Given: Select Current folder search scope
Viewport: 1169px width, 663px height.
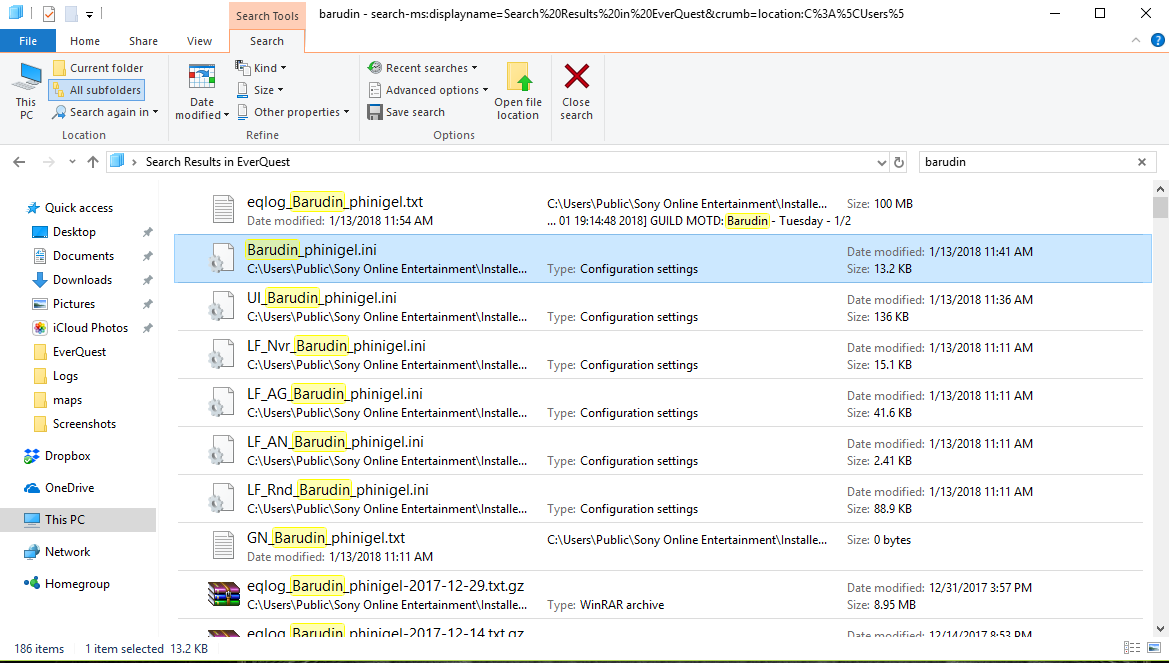Looking at the screenshot, I should click(97, 68).
